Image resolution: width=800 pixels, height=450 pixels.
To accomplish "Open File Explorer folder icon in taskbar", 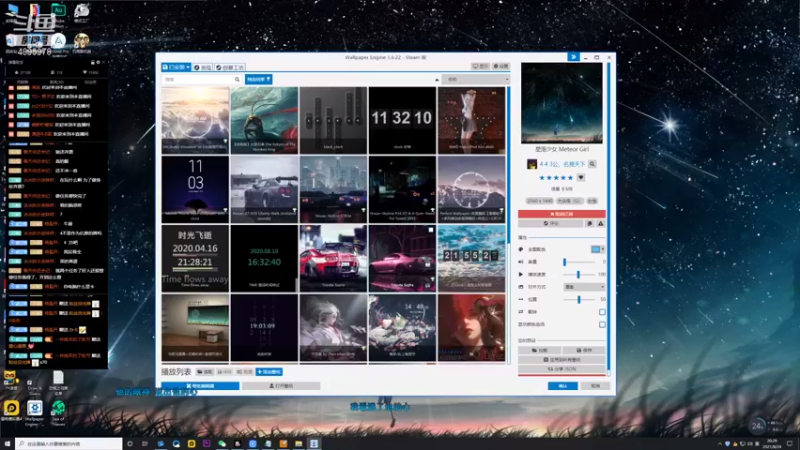I will 298,444.
